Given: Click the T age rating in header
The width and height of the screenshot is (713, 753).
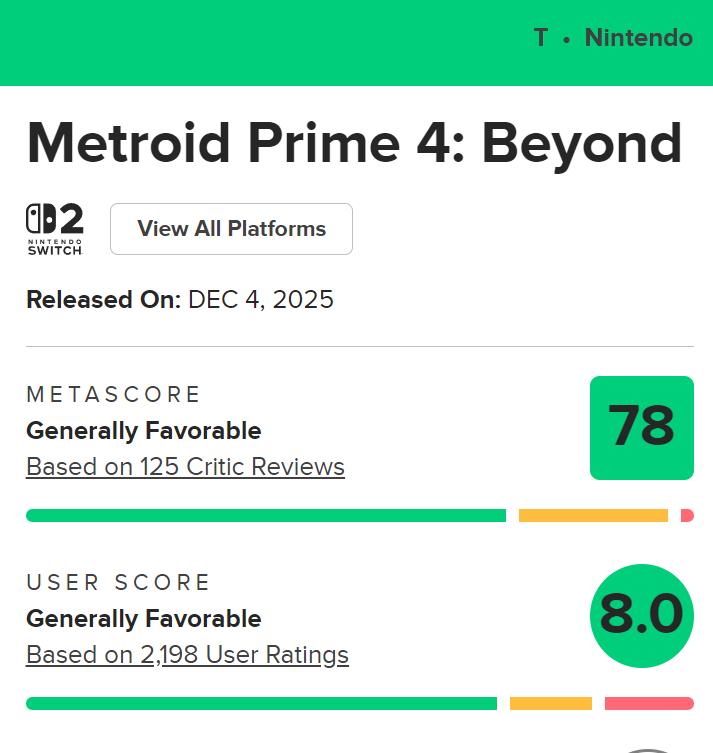Looking at the screenshot, I should [x=541, y=38].
